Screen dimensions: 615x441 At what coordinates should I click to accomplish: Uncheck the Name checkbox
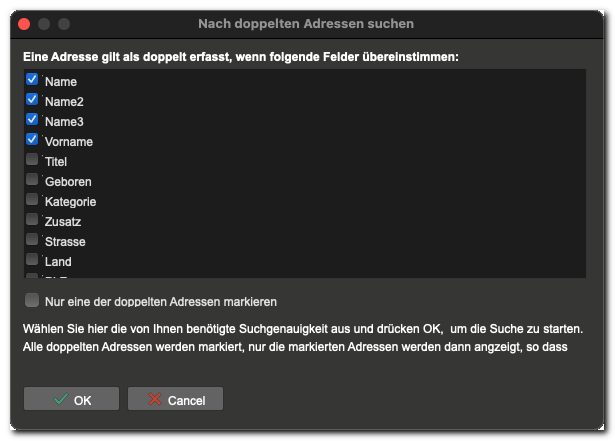tap(32, 79)
